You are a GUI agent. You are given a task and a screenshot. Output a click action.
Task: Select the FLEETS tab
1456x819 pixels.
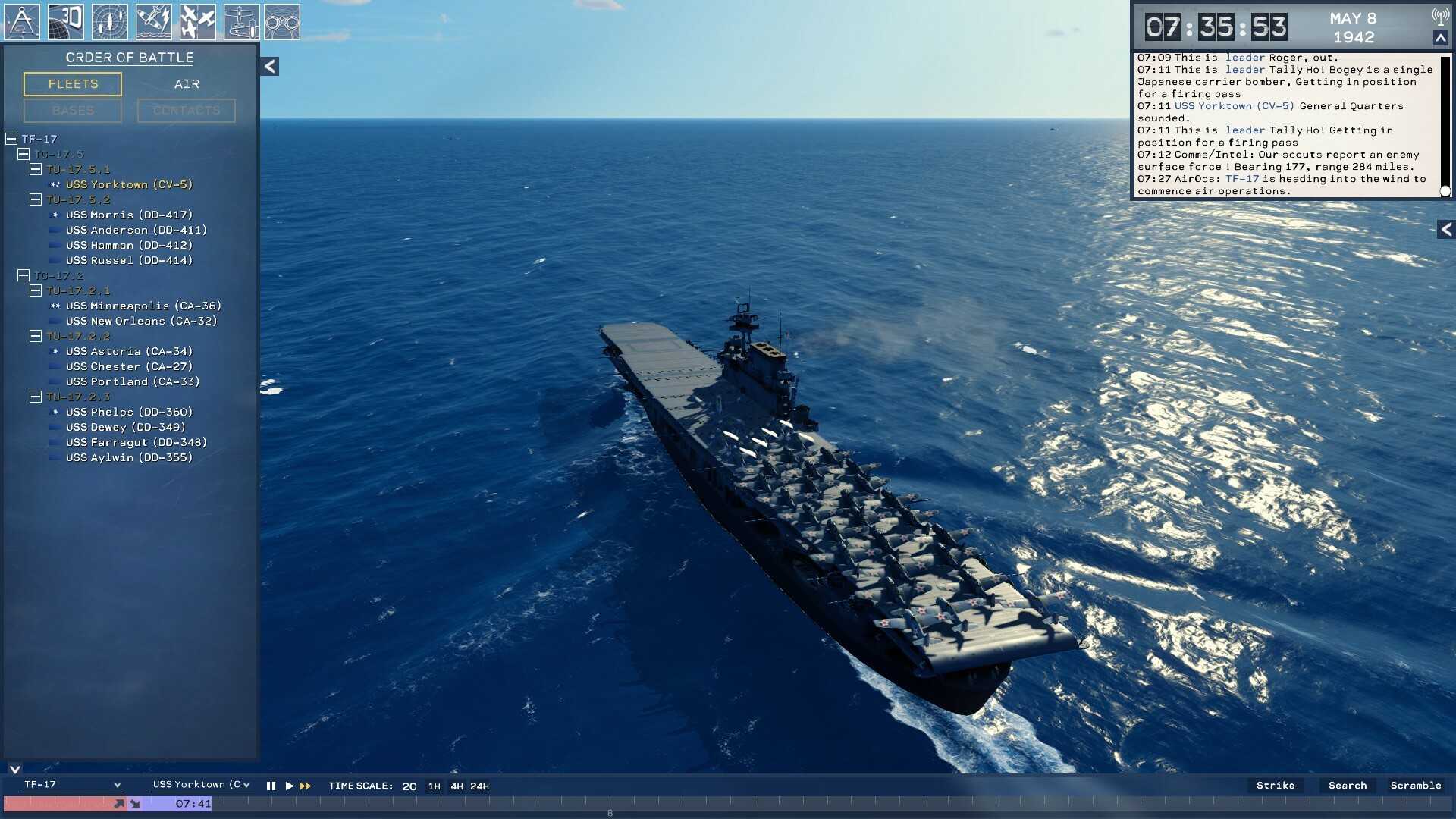(72, 83)
